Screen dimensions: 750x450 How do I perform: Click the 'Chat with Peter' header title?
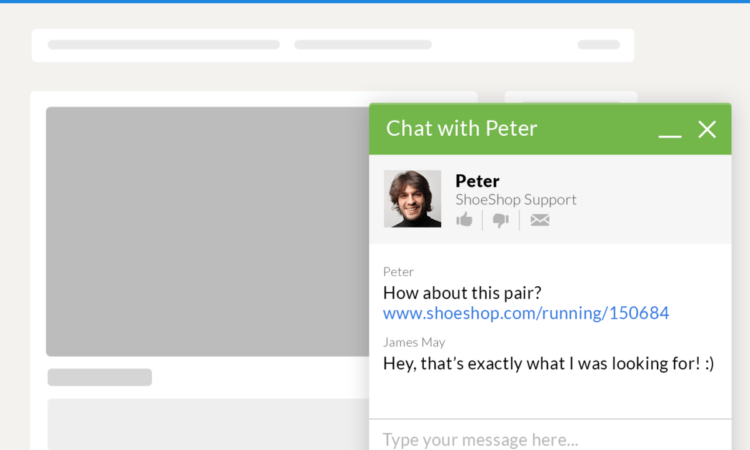click(461, 129)
